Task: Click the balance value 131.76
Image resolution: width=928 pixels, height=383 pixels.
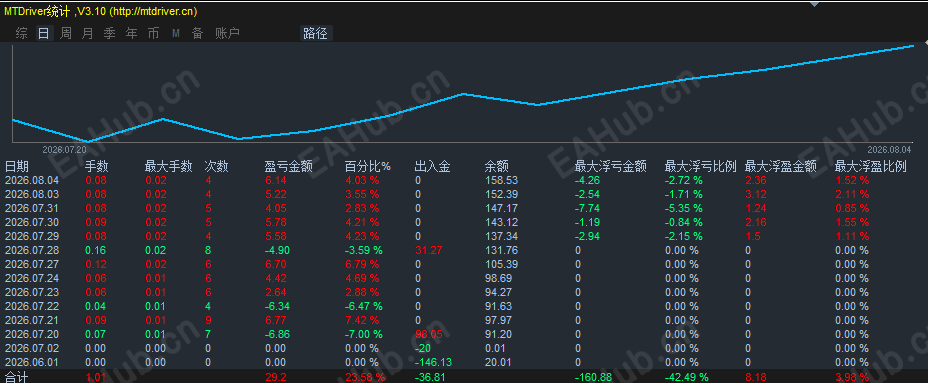Action: pyautogui.click(x=501, y=250)
